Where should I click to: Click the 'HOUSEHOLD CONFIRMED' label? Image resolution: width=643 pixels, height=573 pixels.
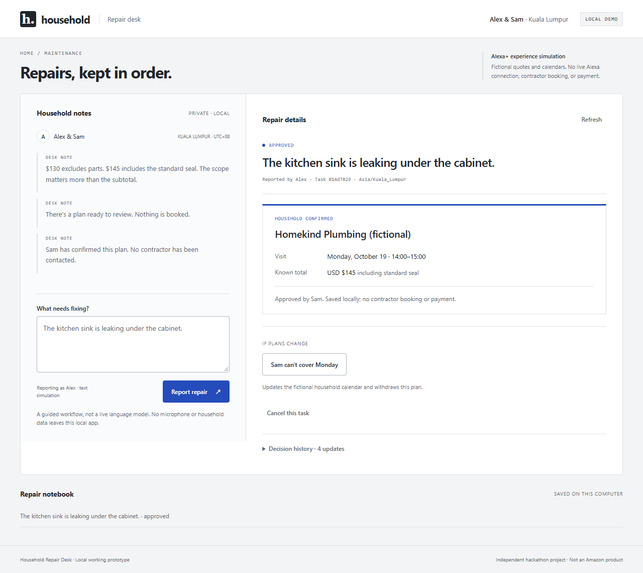pos(304,219)
